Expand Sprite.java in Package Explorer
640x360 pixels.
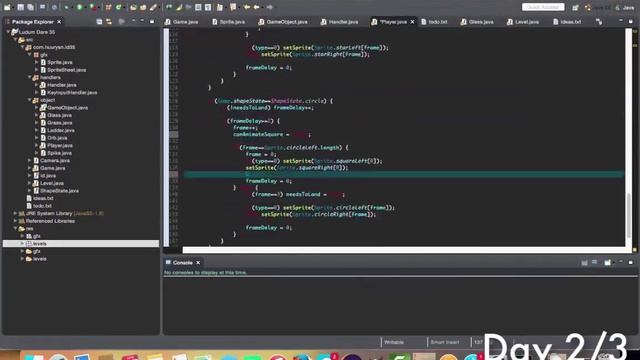point(36,62)
